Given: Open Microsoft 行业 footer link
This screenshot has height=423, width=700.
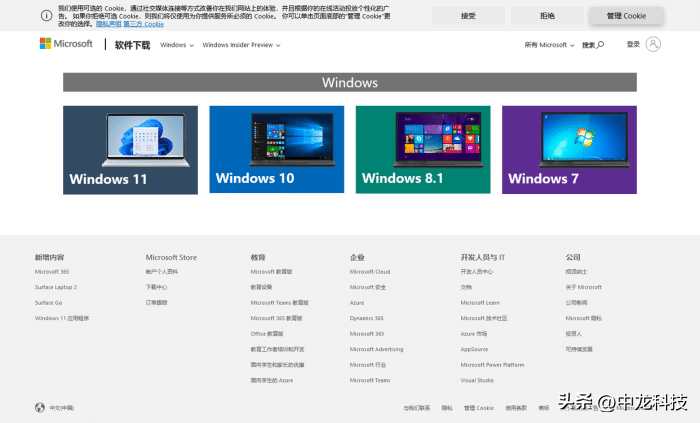Looking at the screenshot, I should click(368, 365).
